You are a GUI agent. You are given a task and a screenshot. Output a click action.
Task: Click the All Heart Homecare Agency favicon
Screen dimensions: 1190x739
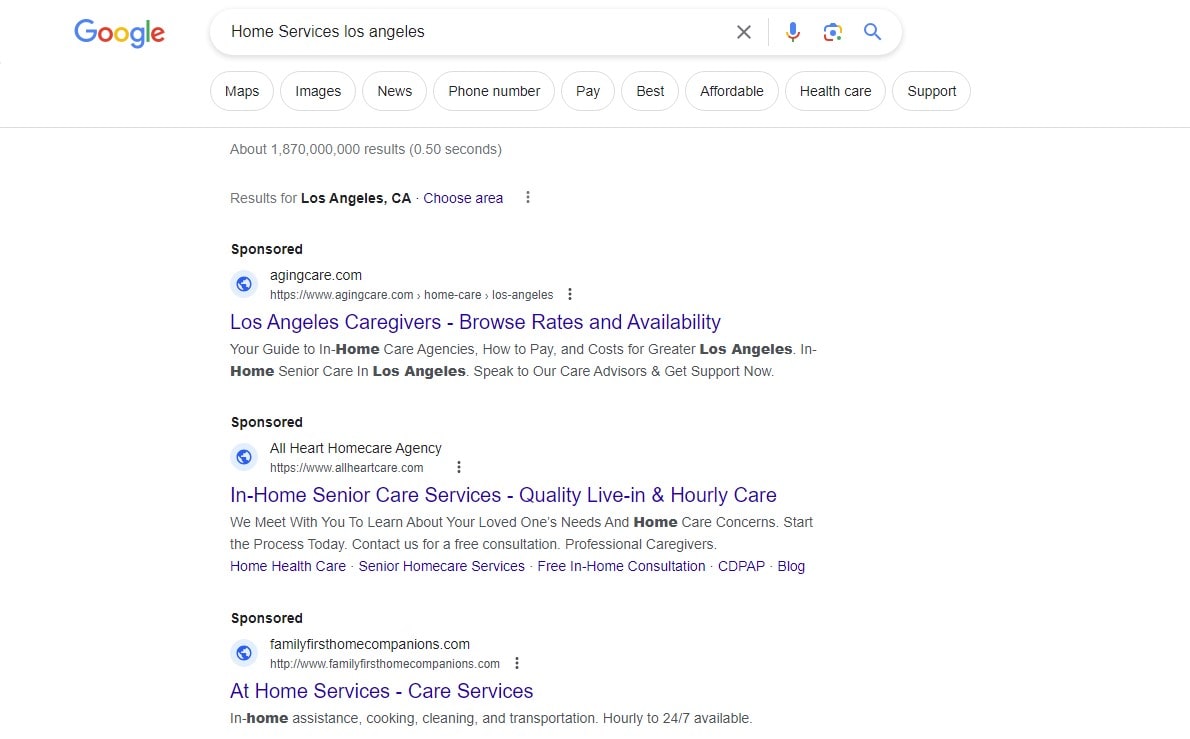pos(244,457)
